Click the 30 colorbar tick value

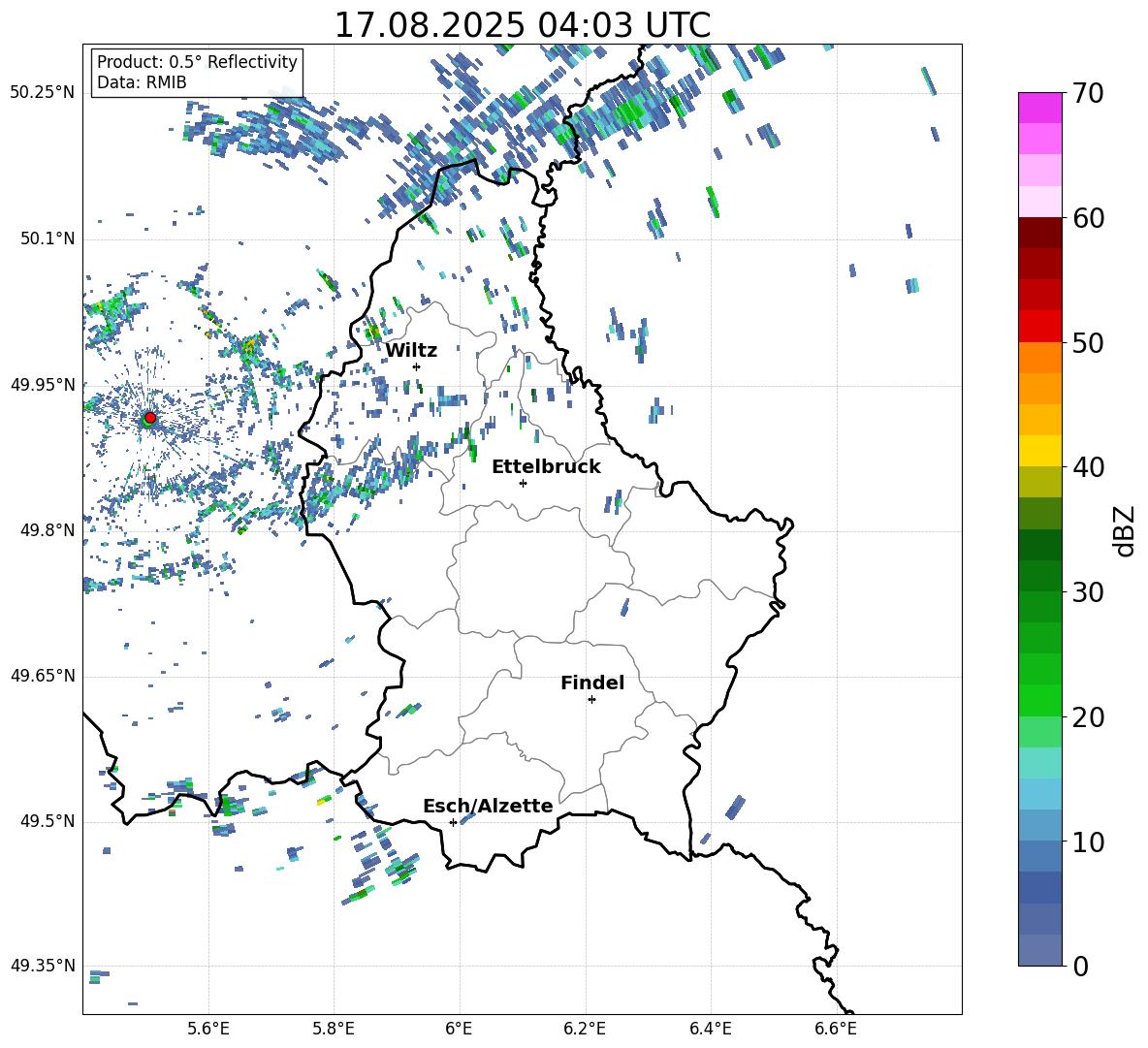[1088, 592]
